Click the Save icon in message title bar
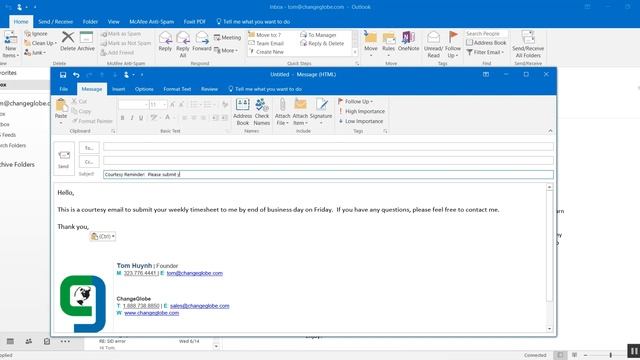Viewport: 640px width, 360px height. [63, 75]
